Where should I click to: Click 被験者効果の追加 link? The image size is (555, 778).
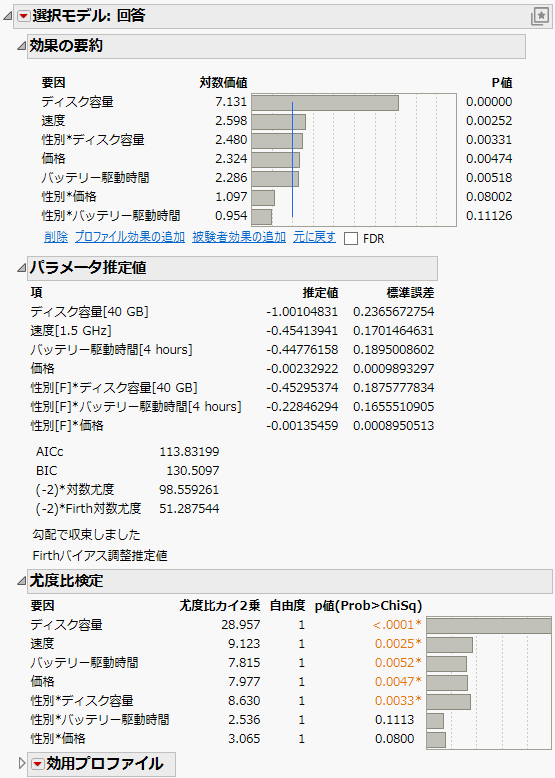click(x=239, y=237)
